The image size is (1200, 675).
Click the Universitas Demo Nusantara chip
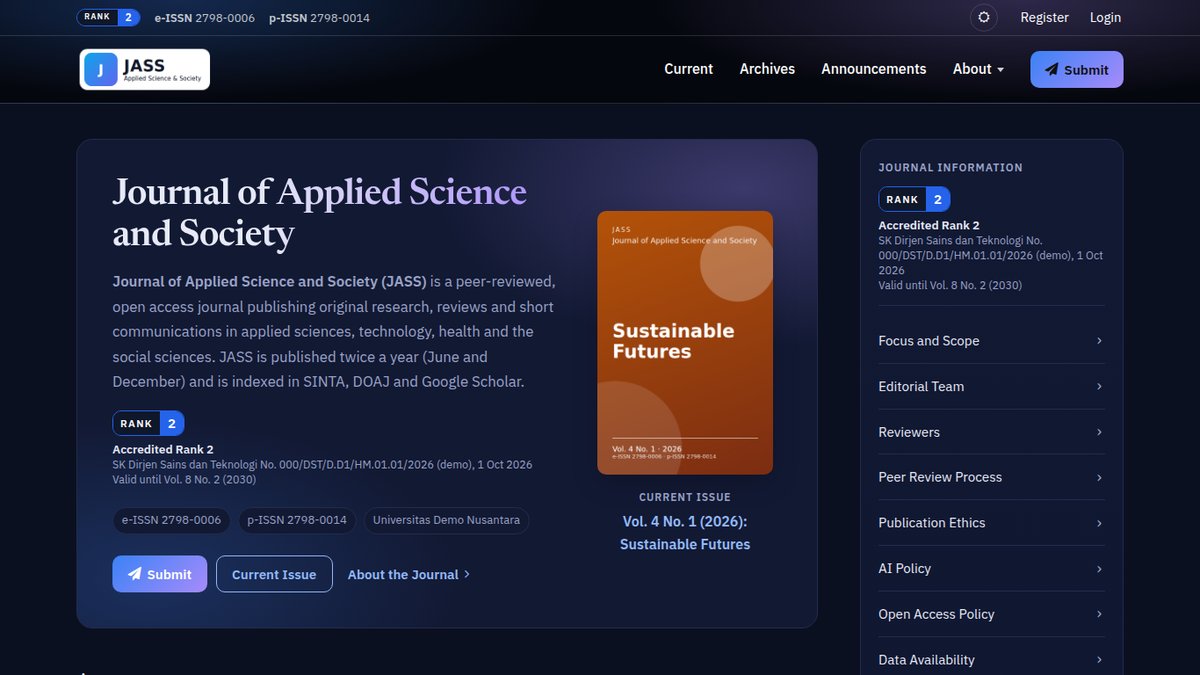(446, 520)
